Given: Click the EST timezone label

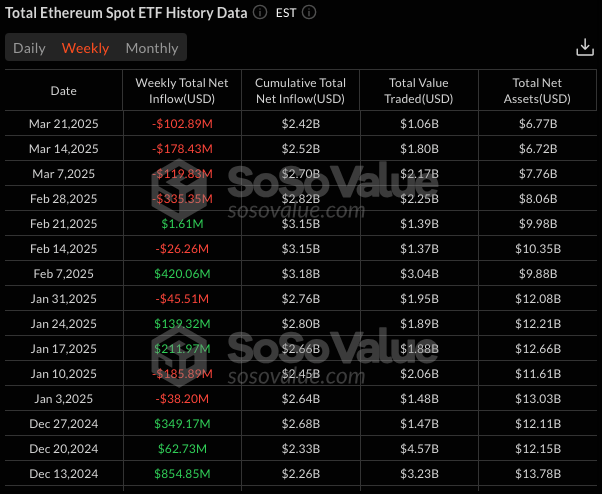Looking at the screenshot, I should click(x=286, y=13).
